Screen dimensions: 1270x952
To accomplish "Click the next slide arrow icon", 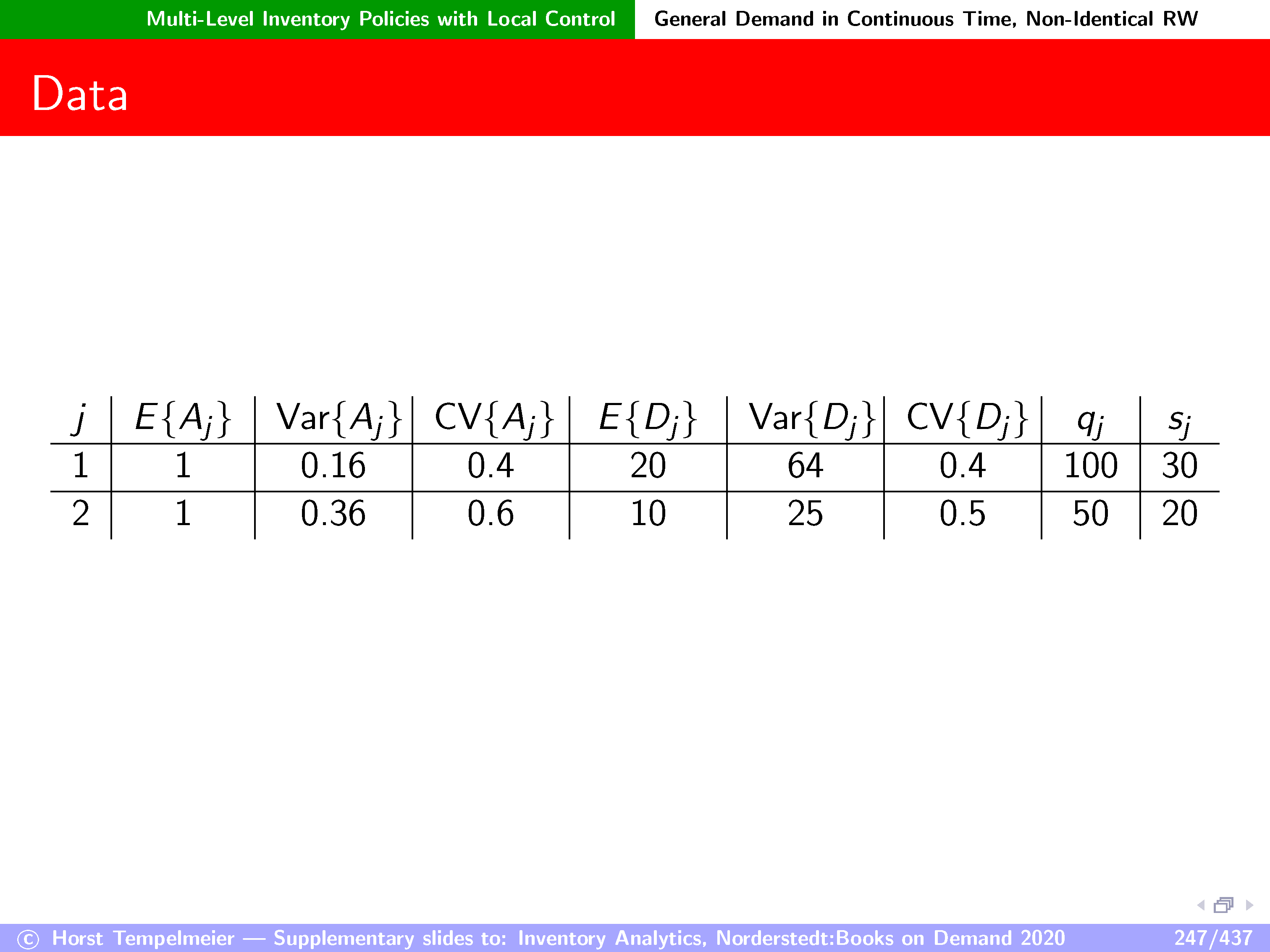I will [x=1249, y=905].
